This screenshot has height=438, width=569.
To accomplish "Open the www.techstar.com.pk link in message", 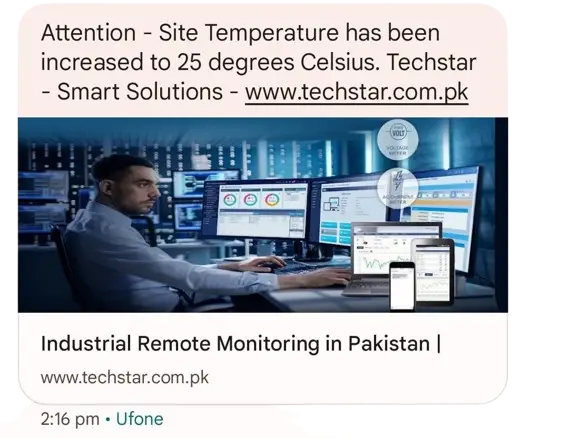I will click(357, 91).
